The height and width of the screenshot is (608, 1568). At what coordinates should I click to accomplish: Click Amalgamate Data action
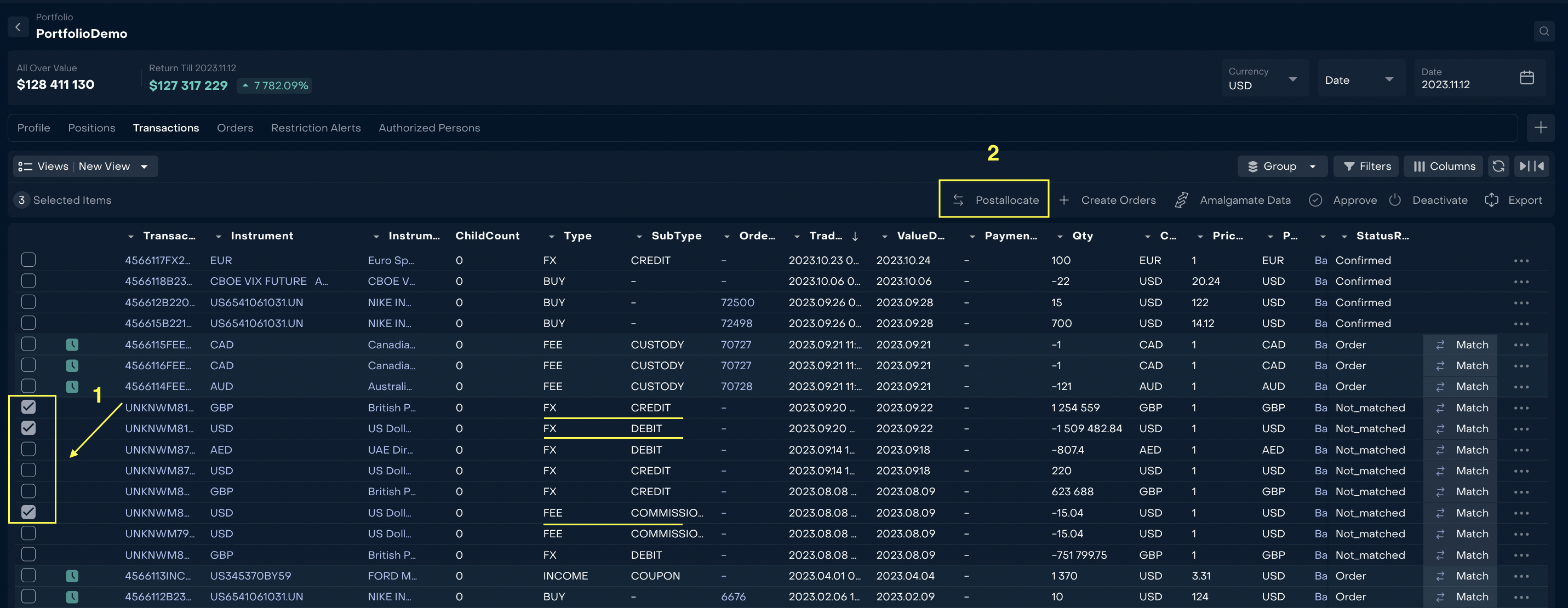click(x=1233, y=200)
